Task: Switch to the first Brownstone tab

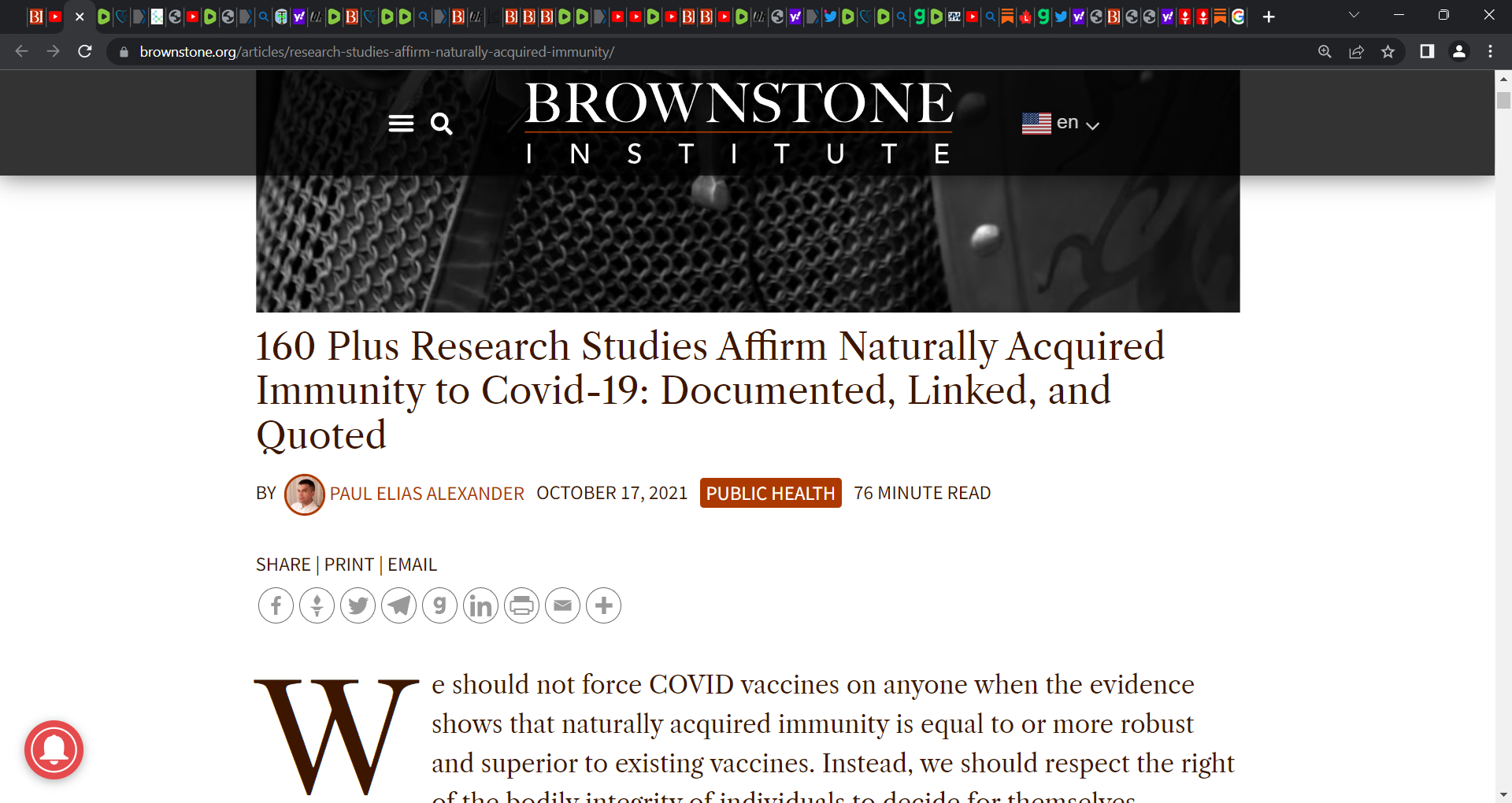Action: 35,17
